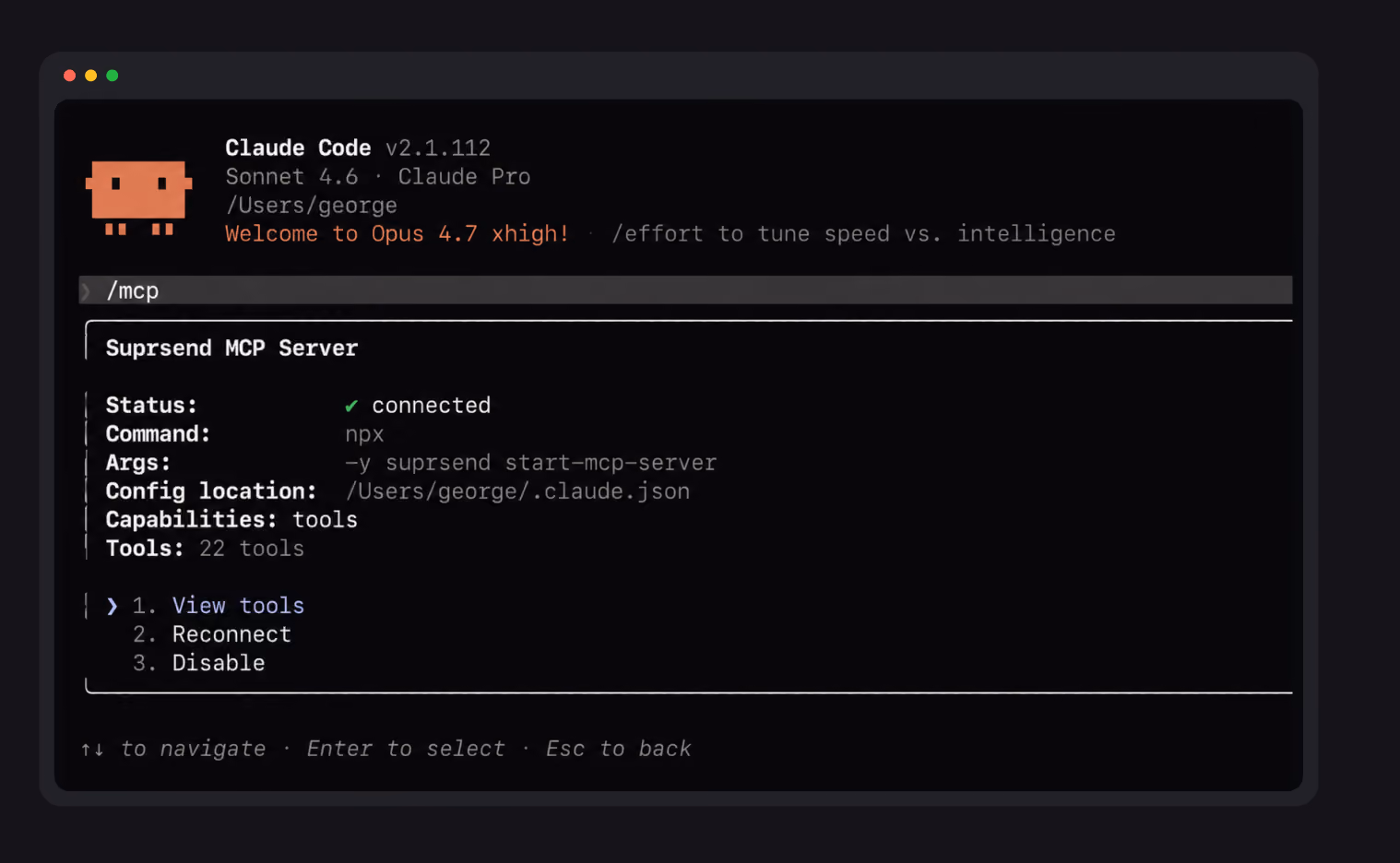Click the yellow minimize window dot
The width and height of the screenshot is (1400, 863).
pyautogui.click(x=90, y=76)
